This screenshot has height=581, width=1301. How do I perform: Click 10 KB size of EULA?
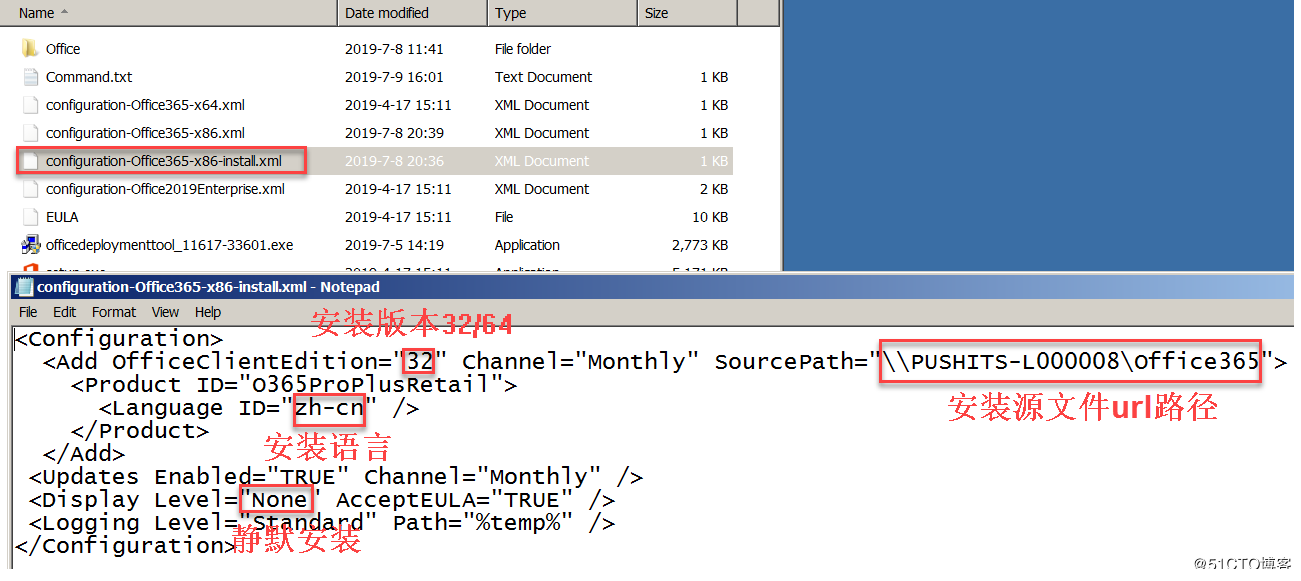710,217
